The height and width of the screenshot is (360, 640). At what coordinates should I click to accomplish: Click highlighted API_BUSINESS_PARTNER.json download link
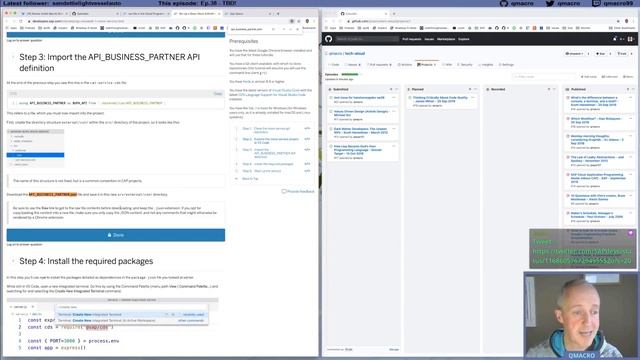coord(53,194)
